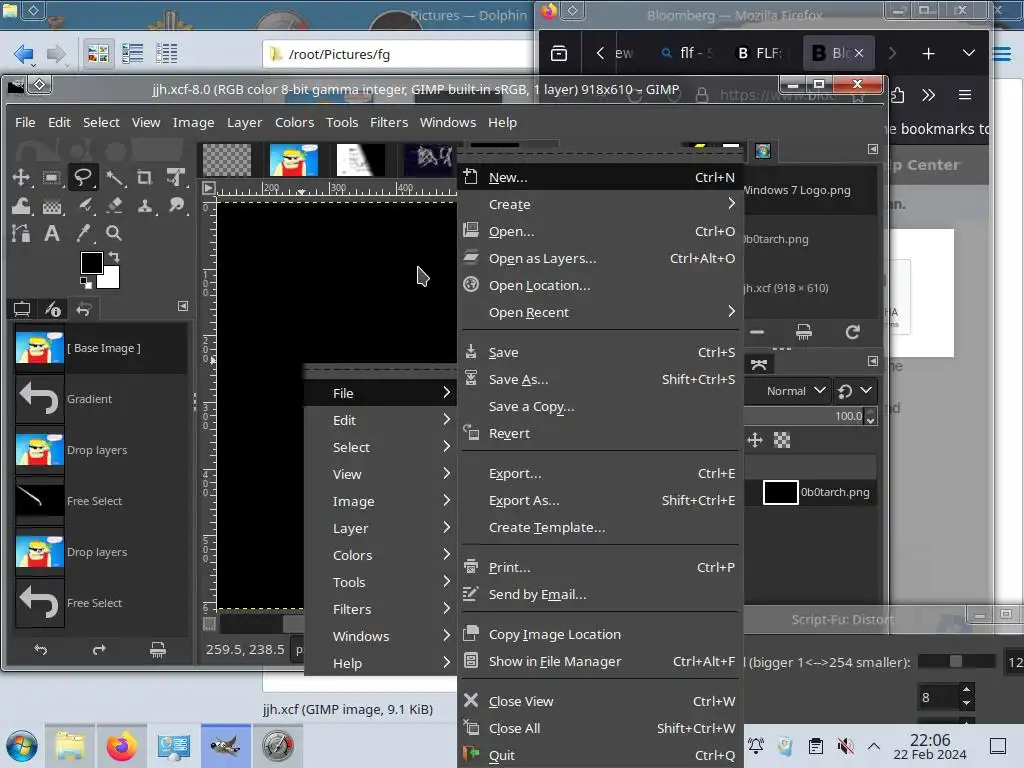Choose Export As... menu entry

(600, 500)
